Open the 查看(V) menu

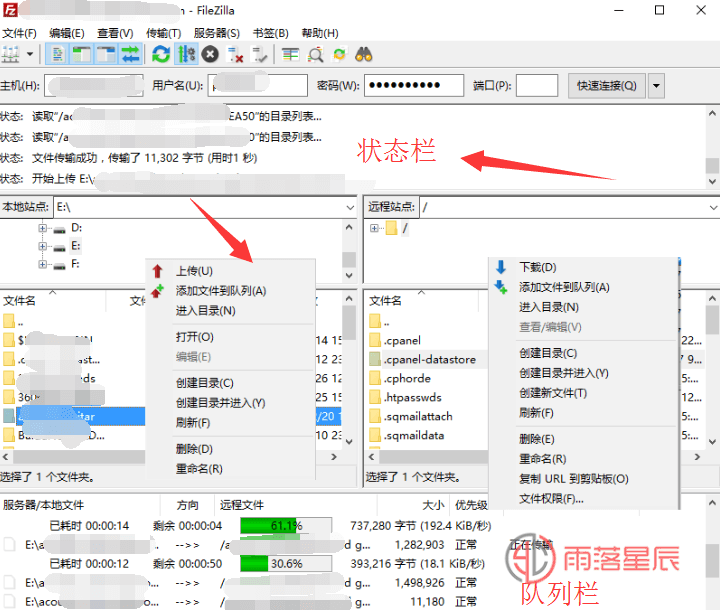pyautogui.click(x=115, y=33)
